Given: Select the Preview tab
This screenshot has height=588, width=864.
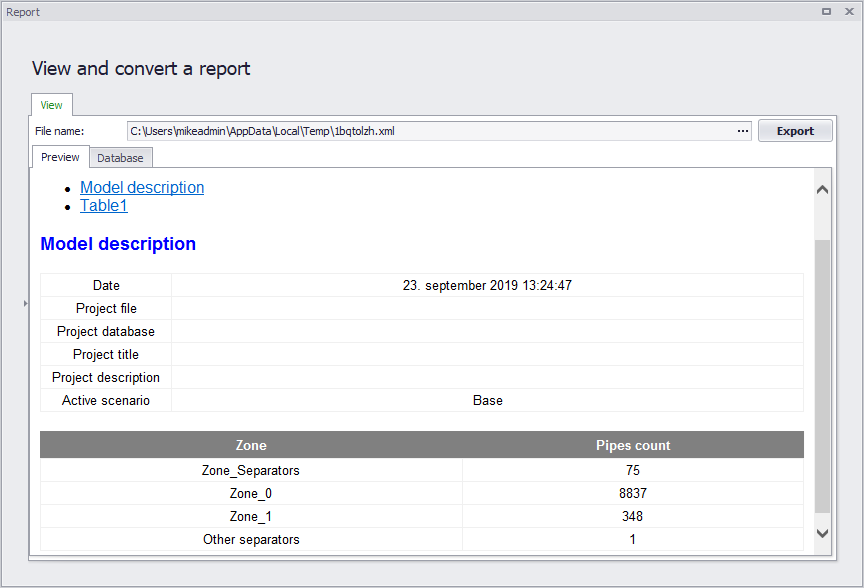Looking at the screenshot, I should [x=60, y=157].
